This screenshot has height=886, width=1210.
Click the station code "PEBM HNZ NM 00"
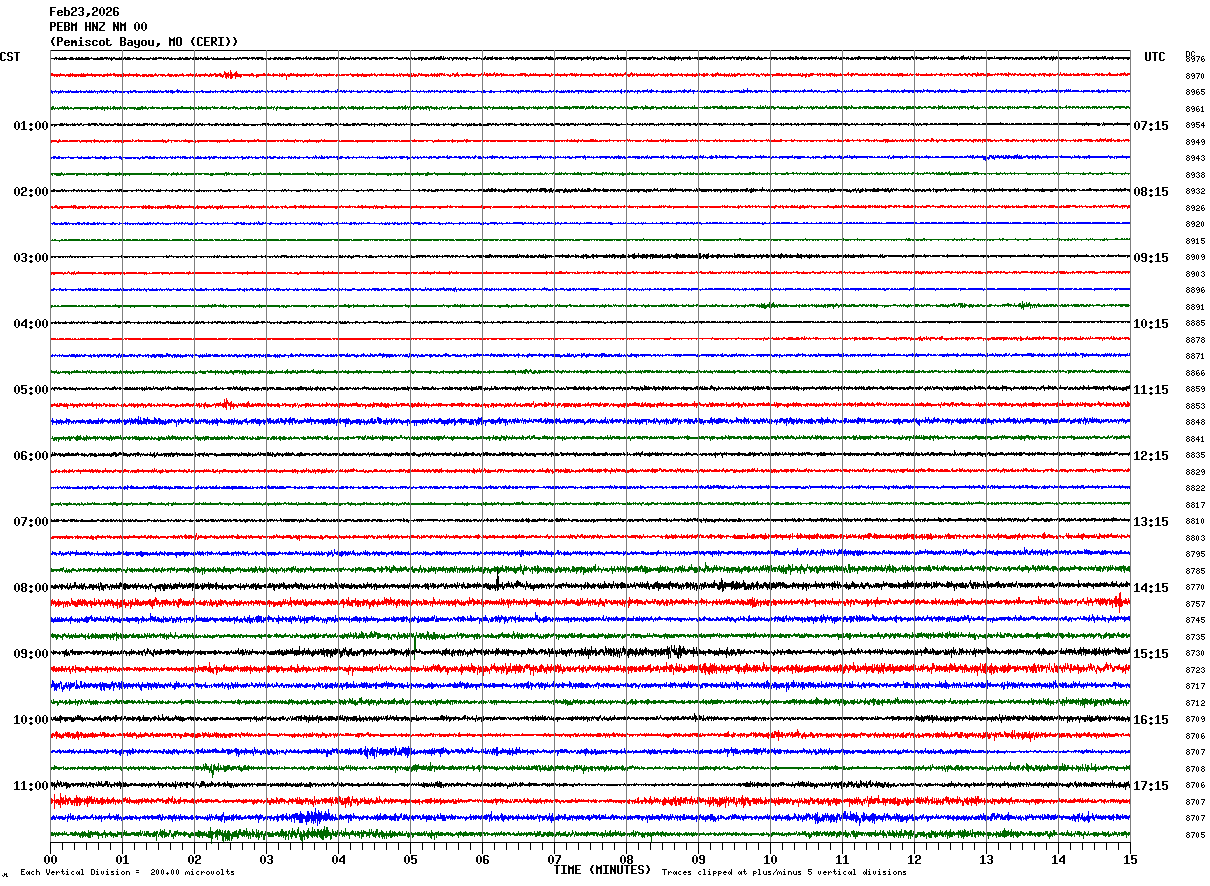98,27
